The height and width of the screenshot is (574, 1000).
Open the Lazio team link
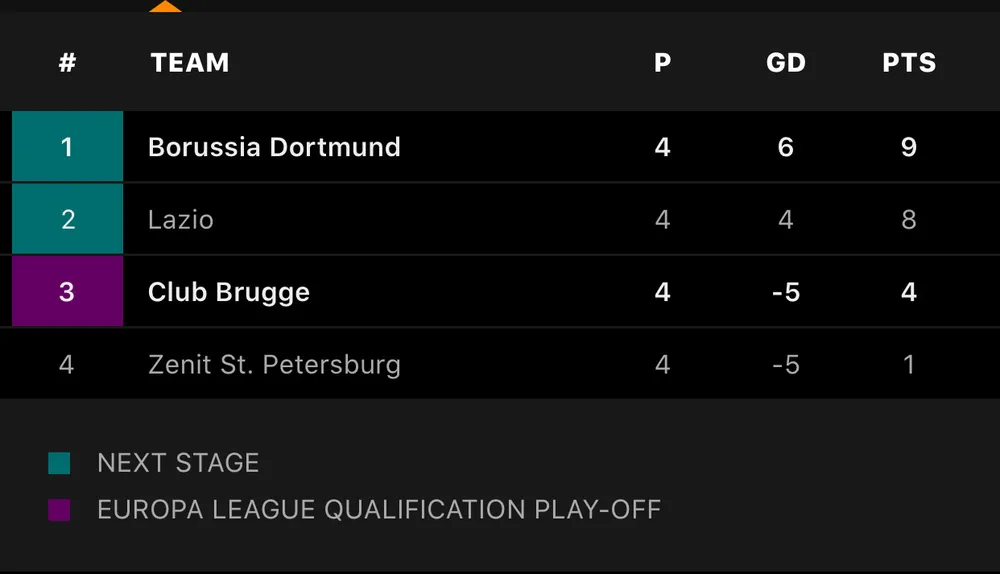pyautogui.click(x=181, y=219)
